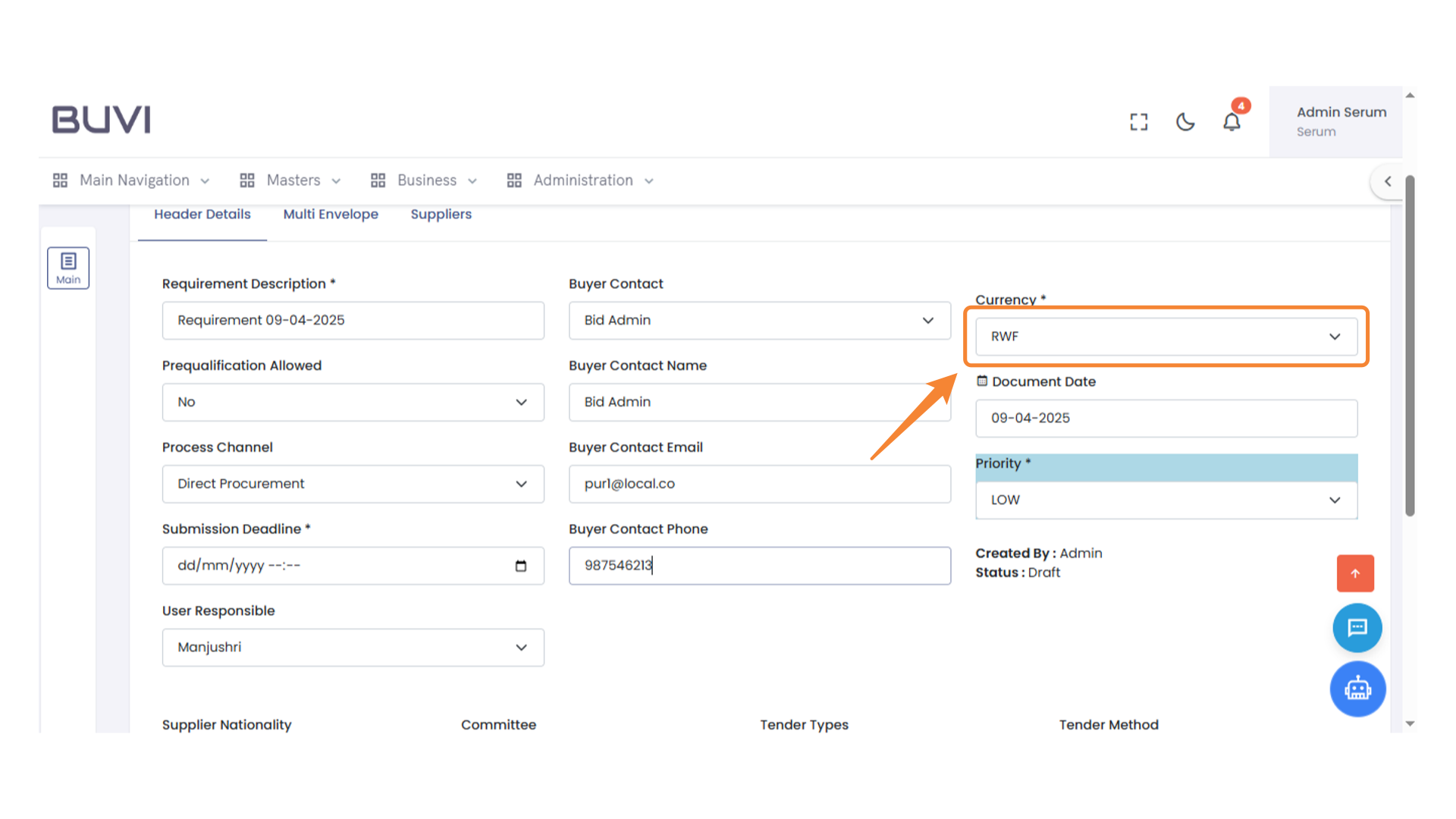
Task: Click the red scroll-to-top arrow button
Action: 1355,573
